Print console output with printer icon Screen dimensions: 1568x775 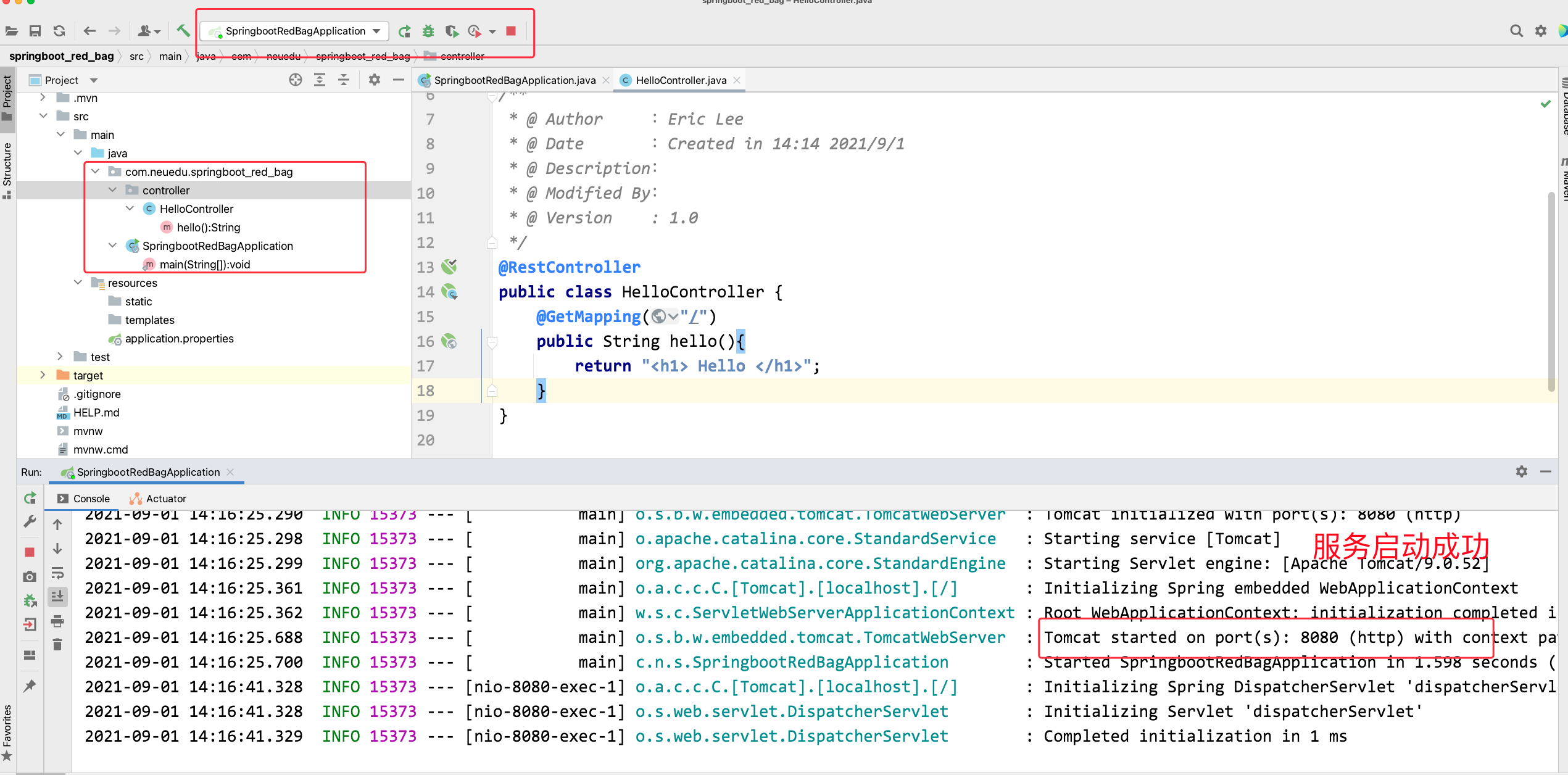57,621
